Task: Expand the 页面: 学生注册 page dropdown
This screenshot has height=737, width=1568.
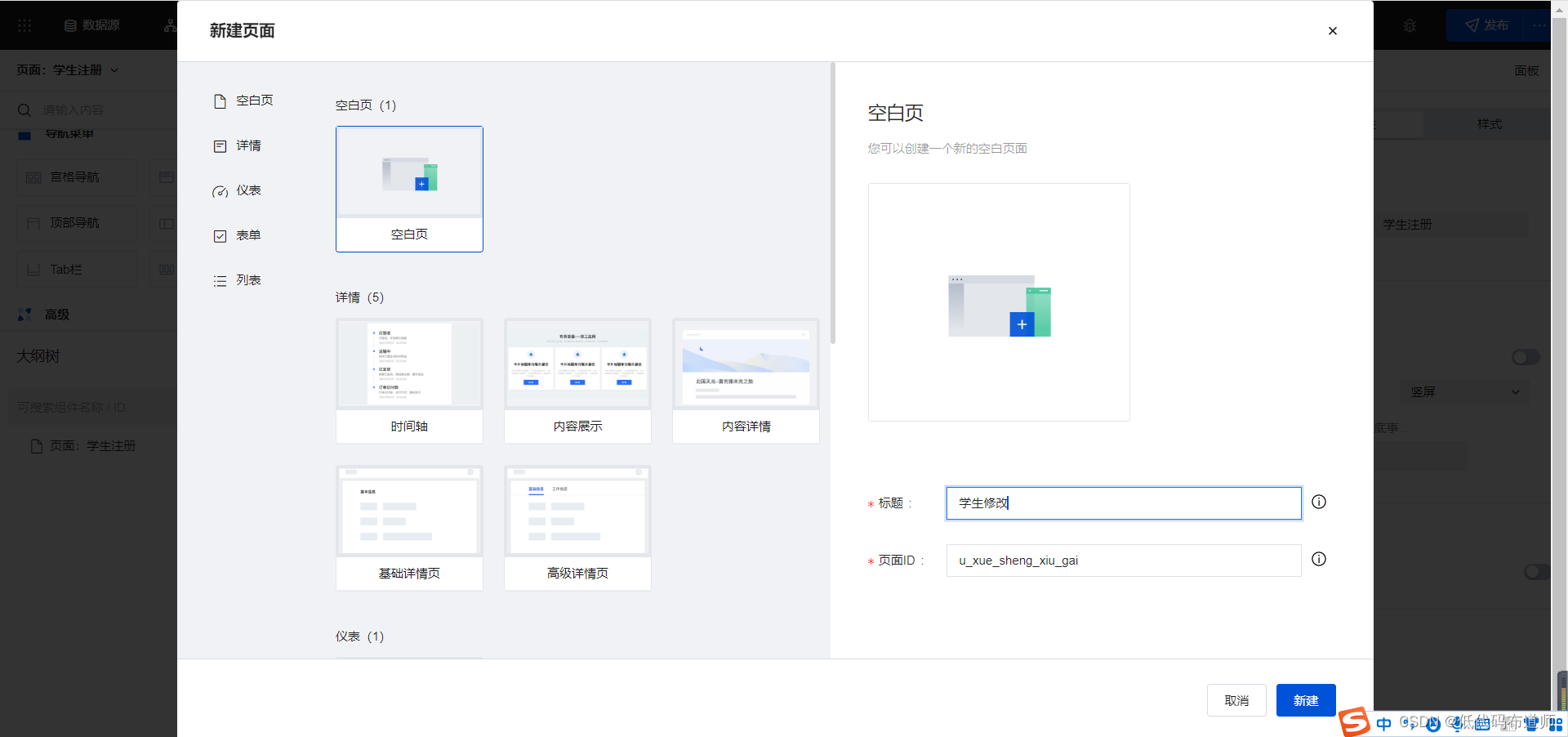Action: point(67,70)
